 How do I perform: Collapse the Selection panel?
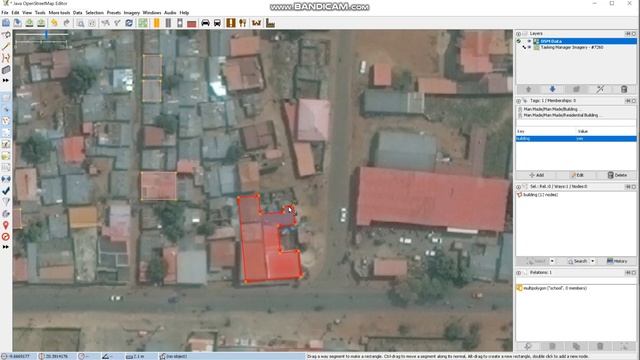518,187
